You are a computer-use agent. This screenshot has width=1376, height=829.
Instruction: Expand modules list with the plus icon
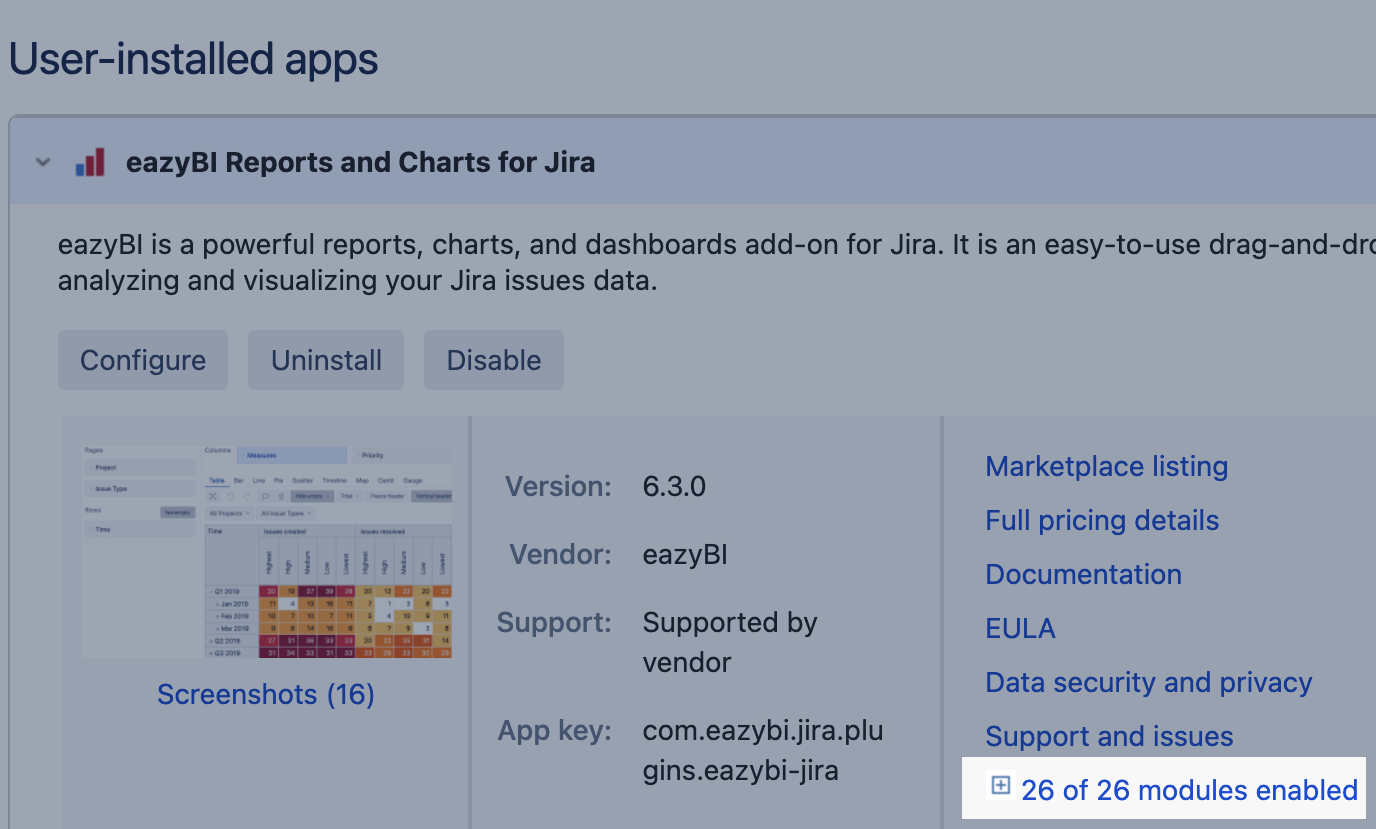click(x=1000, y=786)
